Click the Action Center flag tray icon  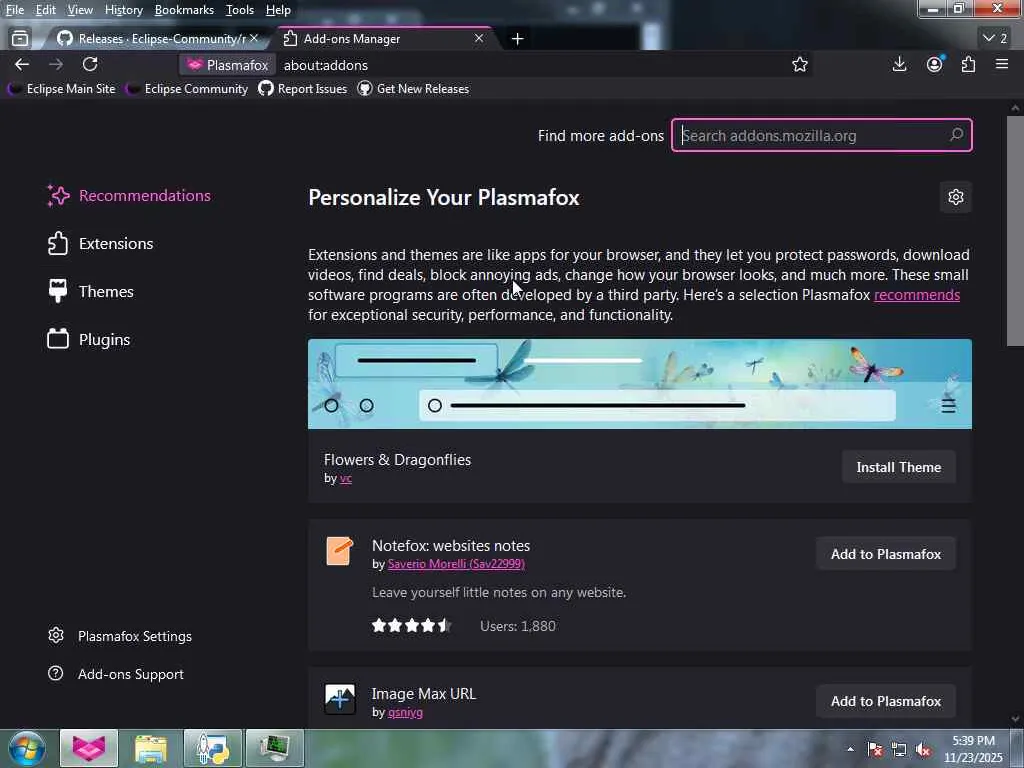point(875,750)
